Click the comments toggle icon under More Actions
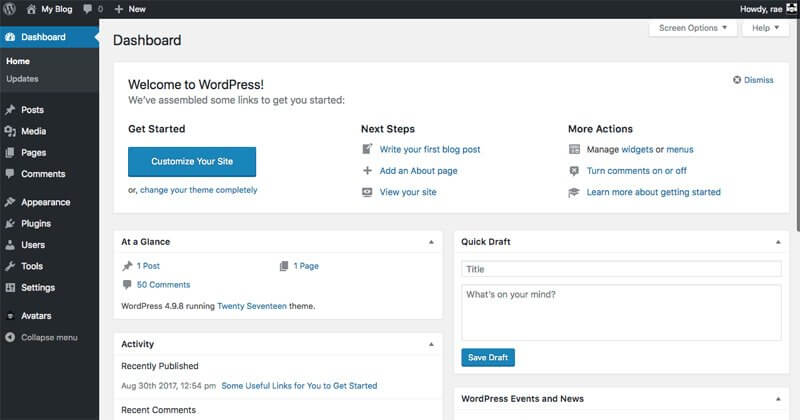The height and width of the screenshot is (420, 800). (x=574, y=170)
